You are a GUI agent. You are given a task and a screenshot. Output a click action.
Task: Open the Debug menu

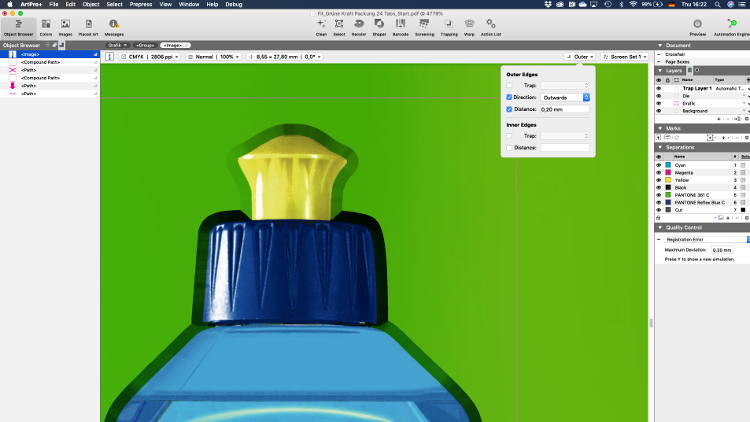click(234, 4)
